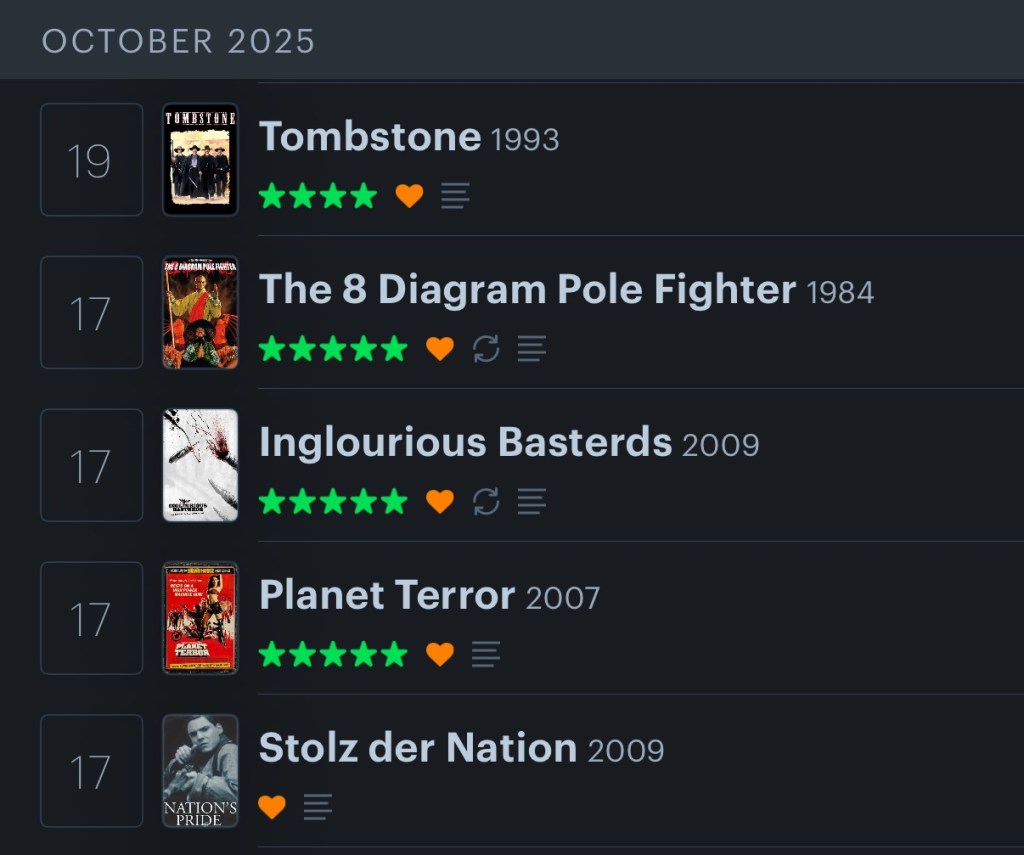Toggle the like heart on Planet Terror
This screenshot has width=1024, height=855.
pyautogui.click(x=440, y=654)
